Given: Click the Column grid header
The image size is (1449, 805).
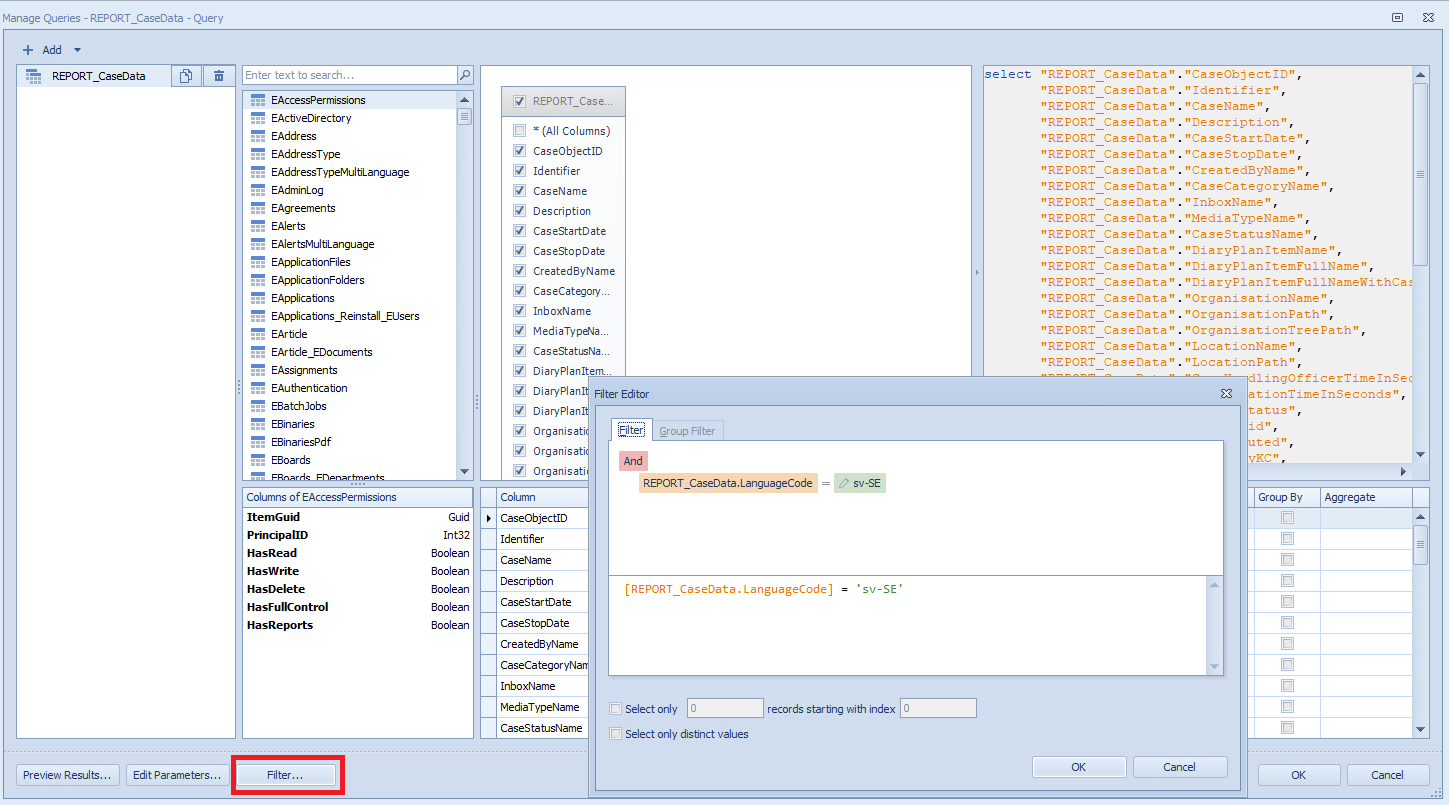Looking at the screenshot, I should [540, 497].
